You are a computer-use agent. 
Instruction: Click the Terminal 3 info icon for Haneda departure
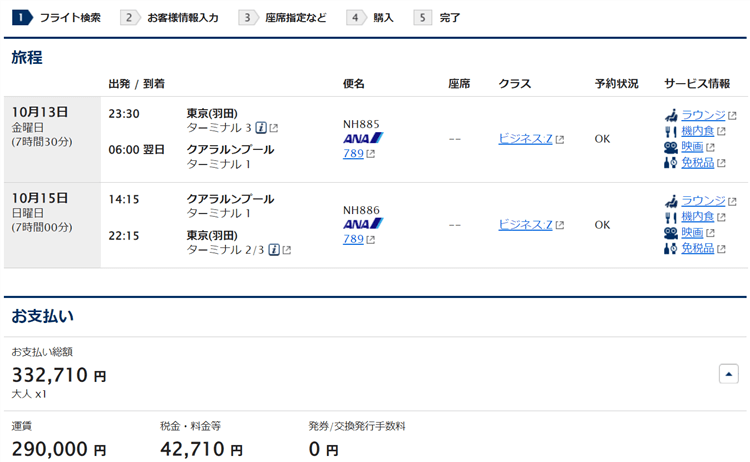click(x=261, y=128)
